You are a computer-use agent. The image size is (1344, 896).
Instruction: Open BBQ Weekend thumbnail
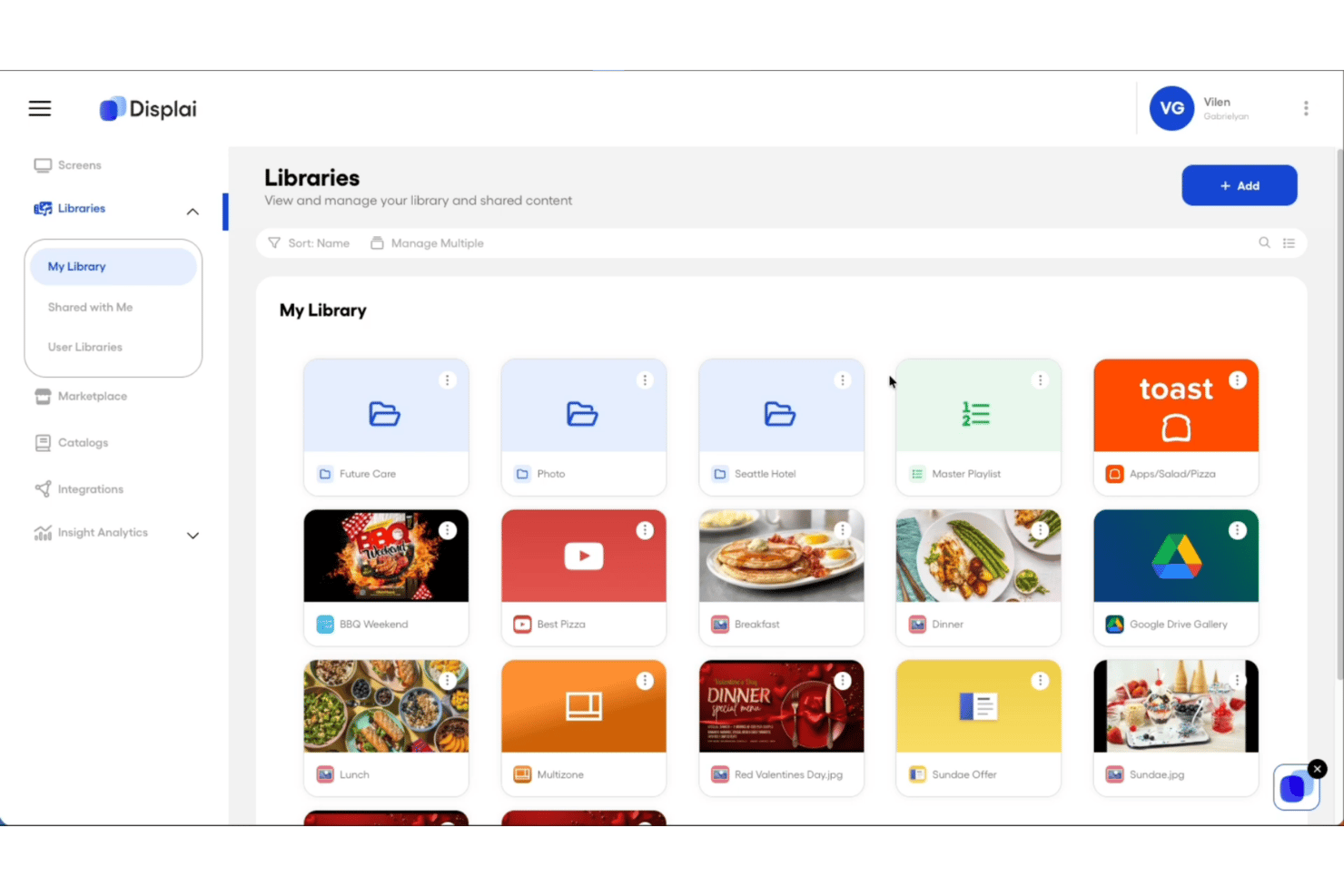386,556
